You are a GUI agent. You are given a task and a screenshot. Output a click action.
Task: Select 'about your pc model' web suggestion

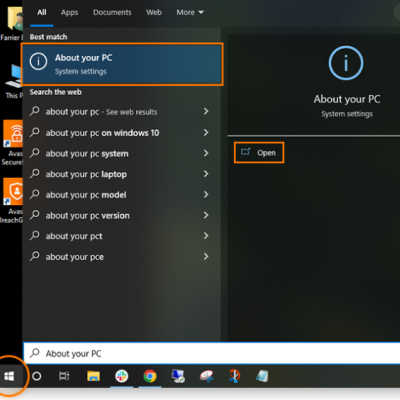[86, 195]
